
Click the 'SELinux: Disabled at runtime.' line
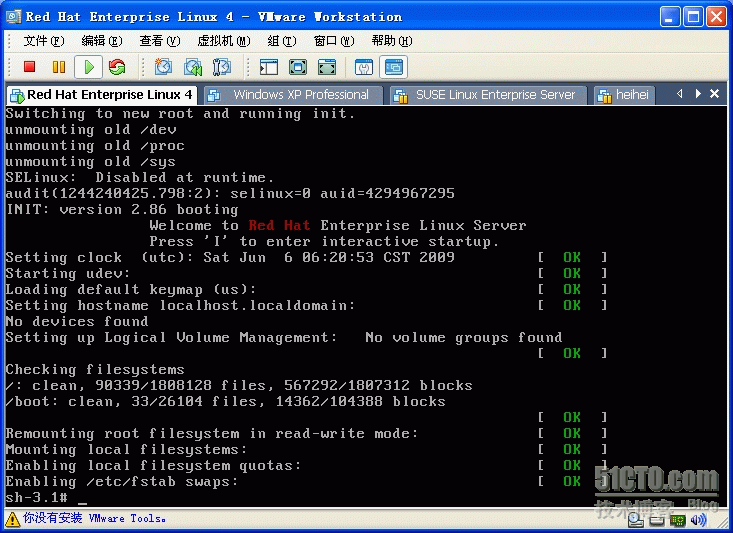coord(139,178)
